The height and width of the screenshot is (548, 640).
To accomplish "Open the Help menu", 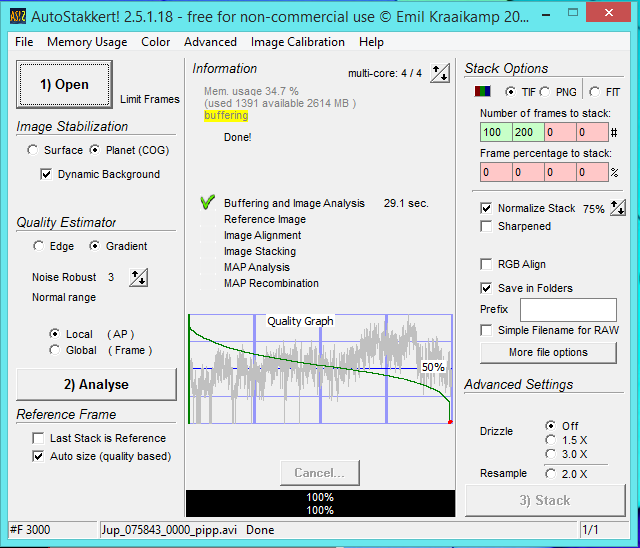I will click(x=371, y=42).
